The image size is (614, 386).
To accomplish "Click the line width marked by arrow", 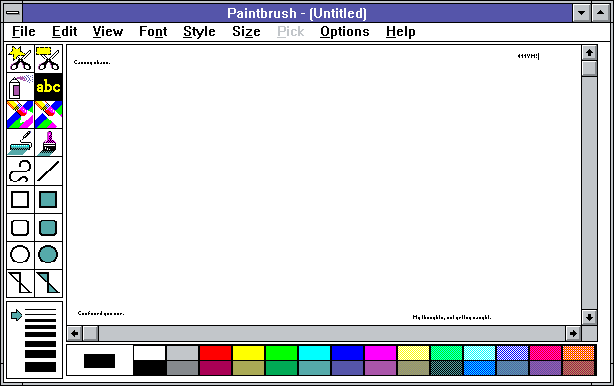I will pos(40,315).
